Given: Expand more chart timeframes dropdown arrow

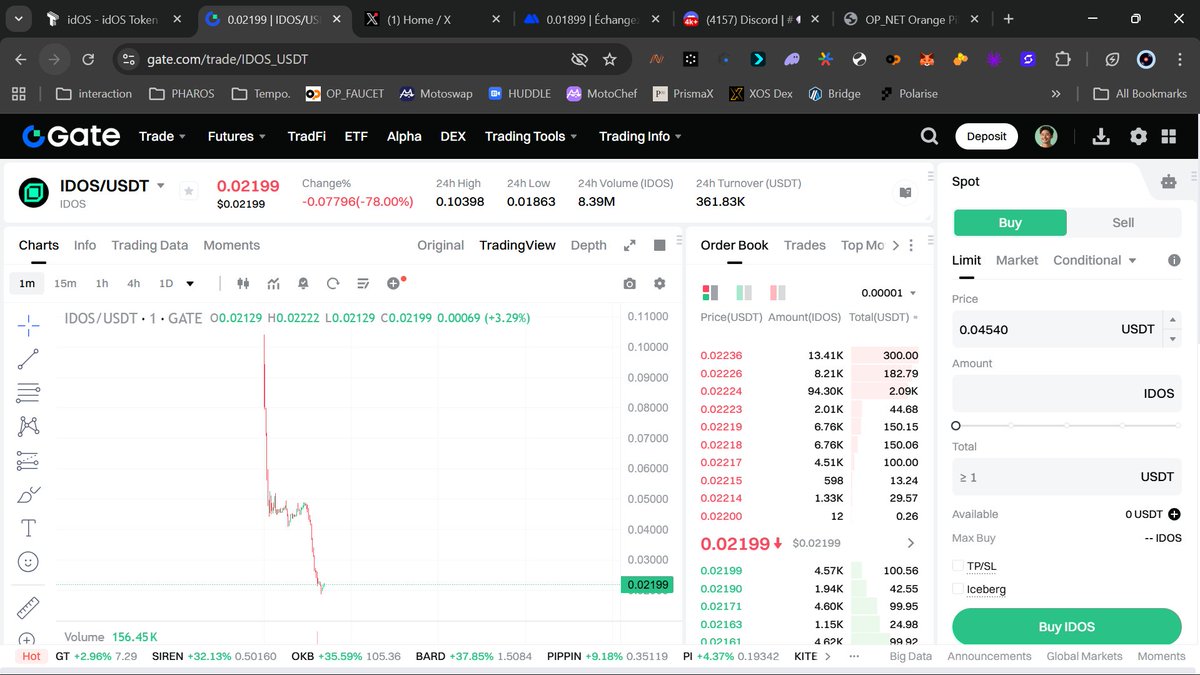Looking at the screenshot, I should point(190,284).
